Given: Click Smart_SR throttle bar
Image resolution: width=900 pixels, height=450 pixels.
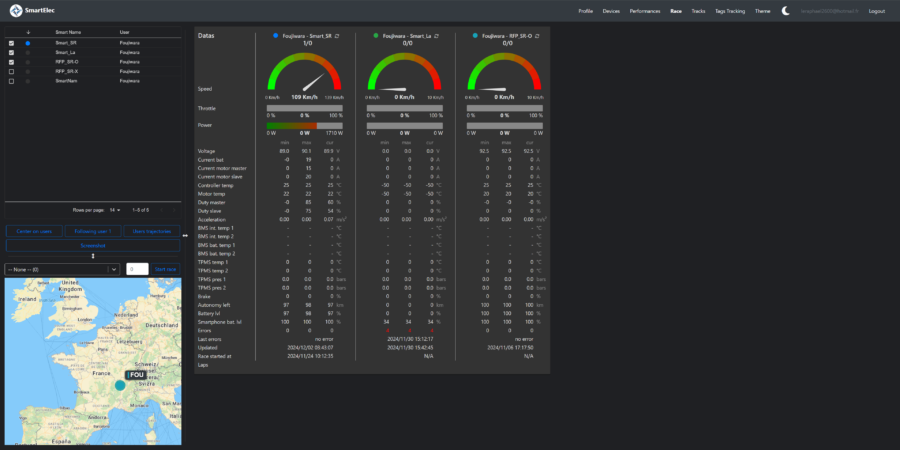Looking at the screenshot, I should [x=304, y=108].
